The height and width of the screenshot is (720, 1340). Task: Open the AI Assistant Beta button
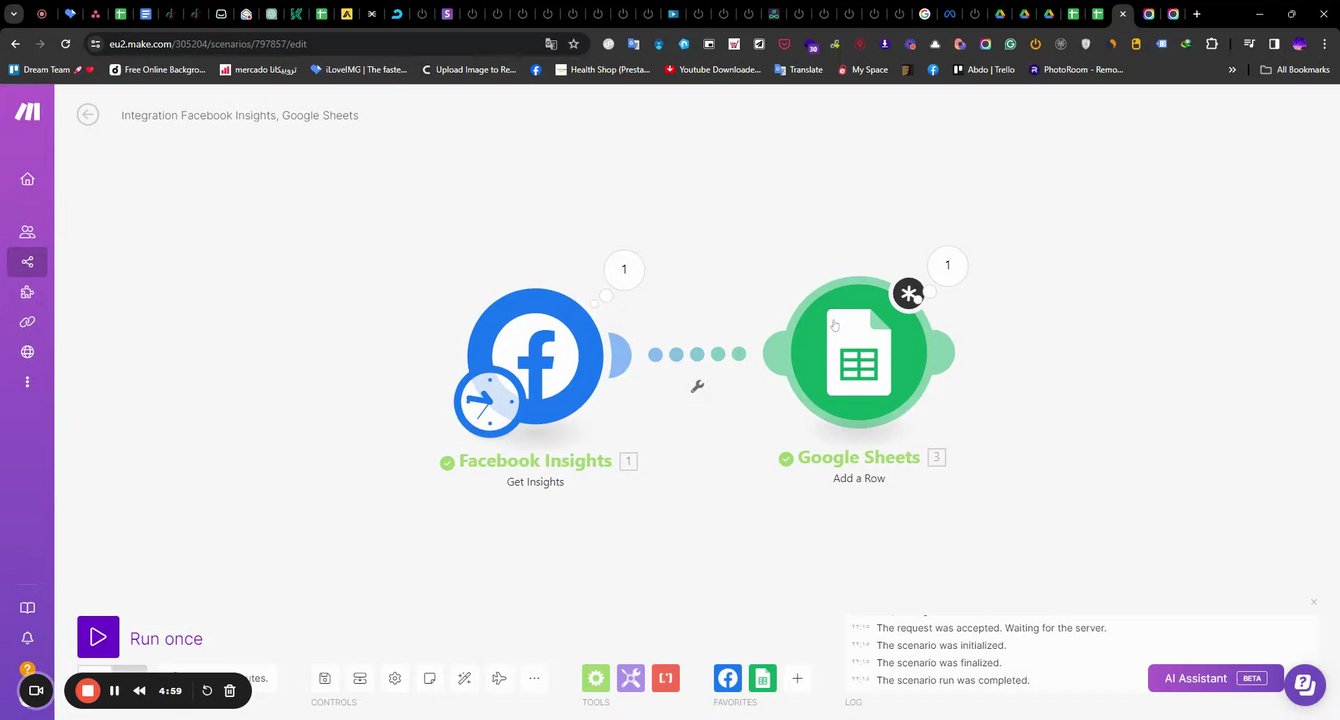click(x=1216, y=678)
